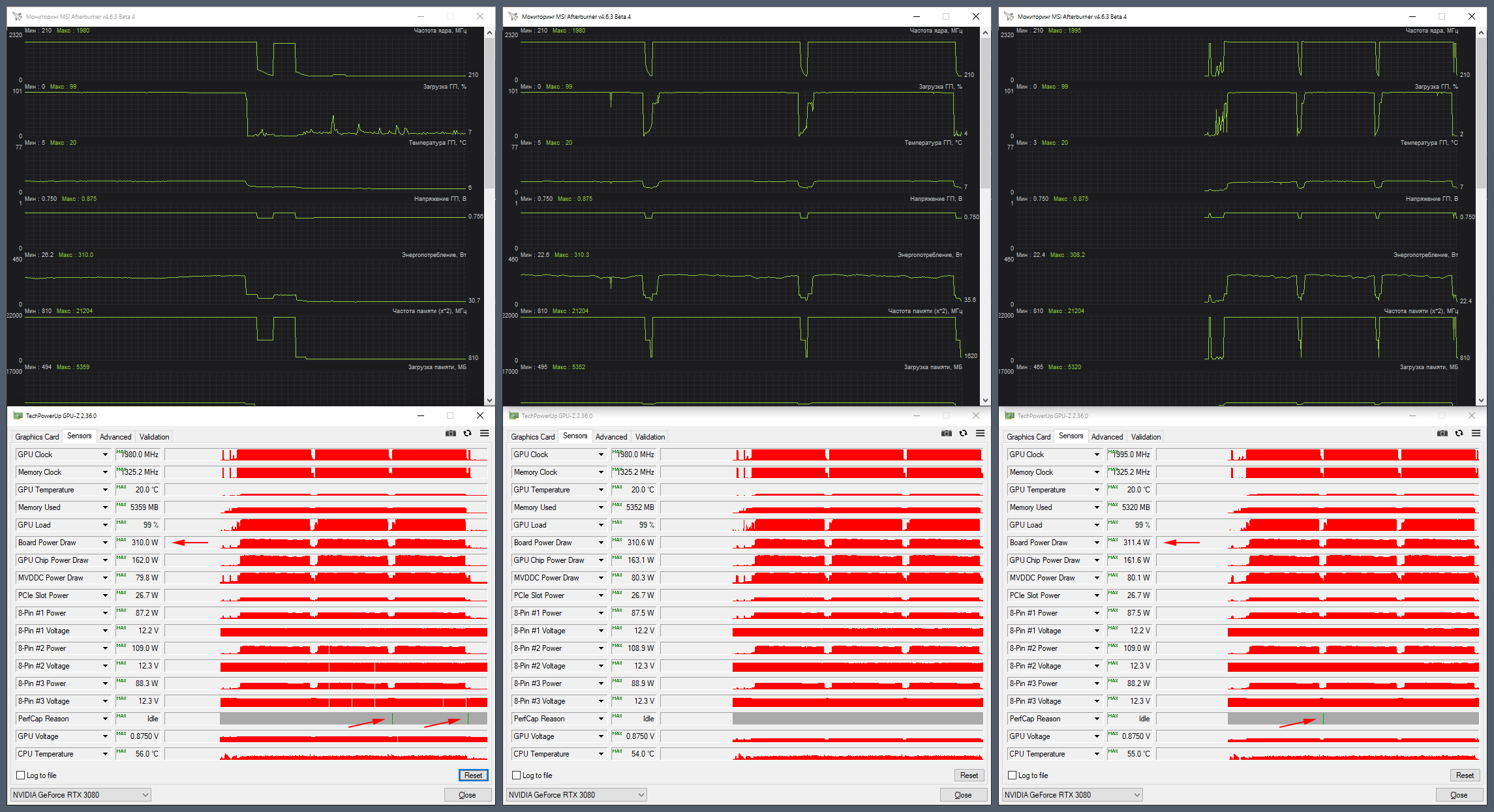Expand the PerfCap Reason dropdown in right GPU-Z
The image size is (1494, 812).
coord(1097,719)
